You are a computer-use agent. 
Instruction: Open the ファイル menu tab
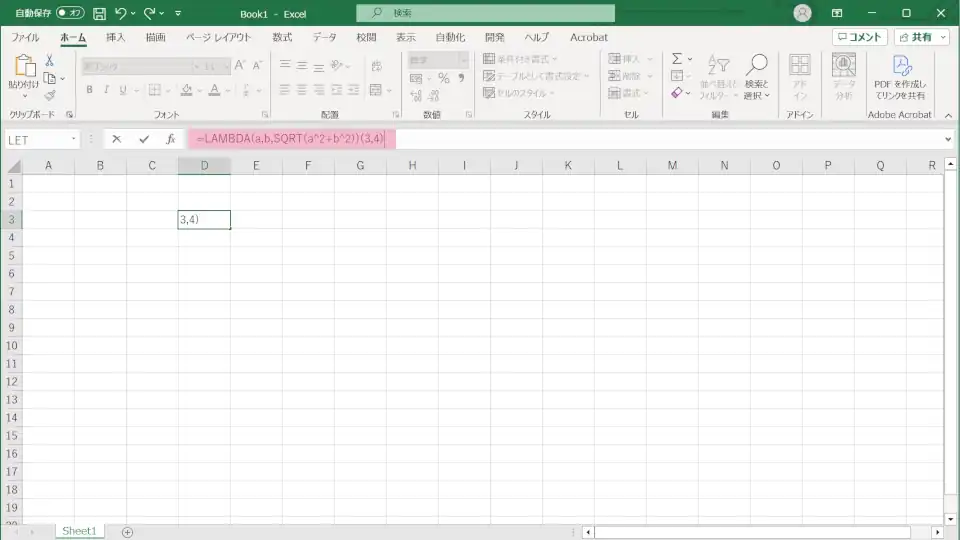tap(25, 37)
